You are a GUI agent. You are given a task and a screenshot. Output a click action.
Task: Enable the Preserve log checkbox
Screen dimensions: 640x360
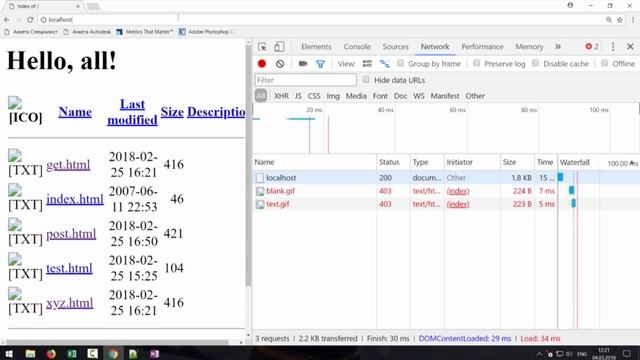tap(476, 63)
